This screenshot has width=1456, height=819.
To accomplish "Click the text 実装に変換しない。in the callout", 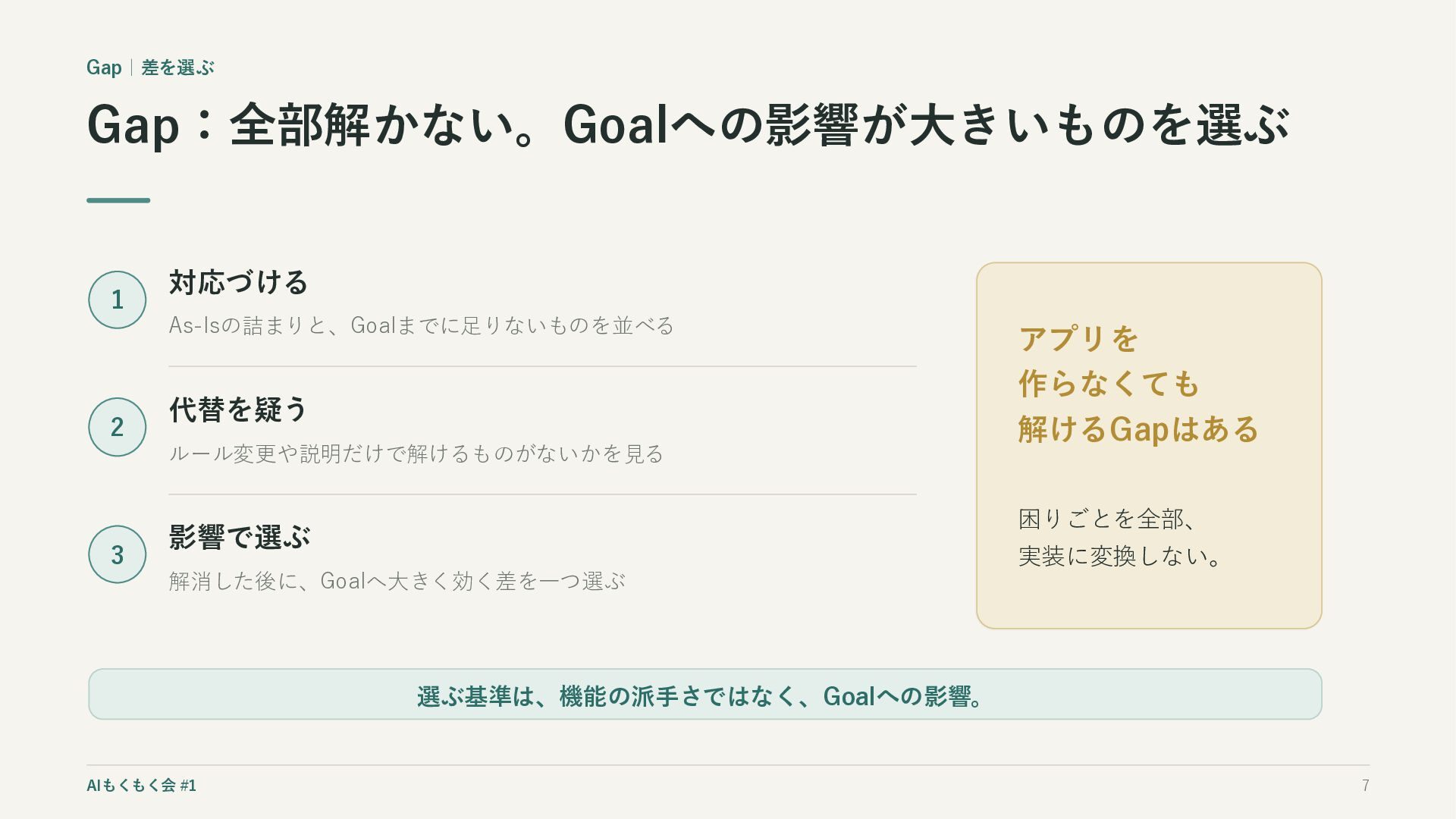I will click(1120, 556).
